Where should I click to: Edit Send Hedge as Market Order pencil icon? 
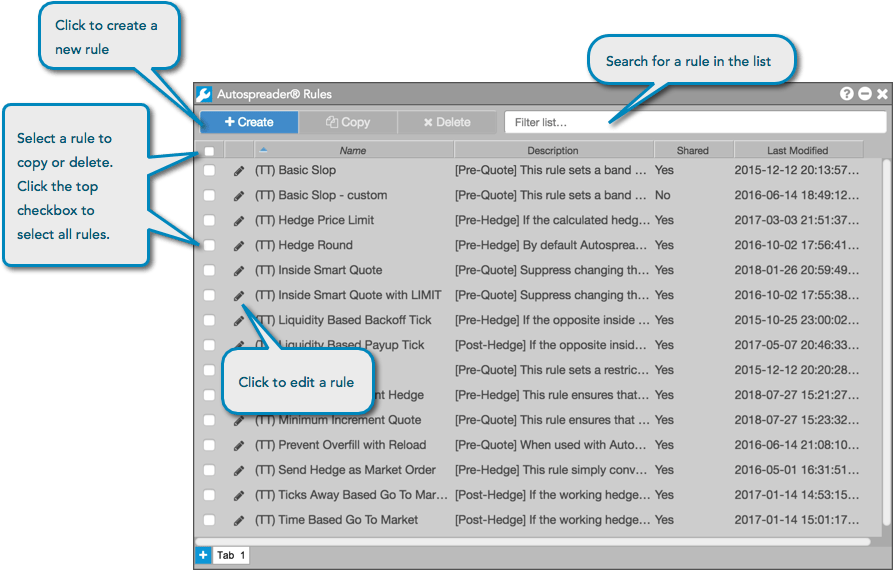(x=239, y=471)
